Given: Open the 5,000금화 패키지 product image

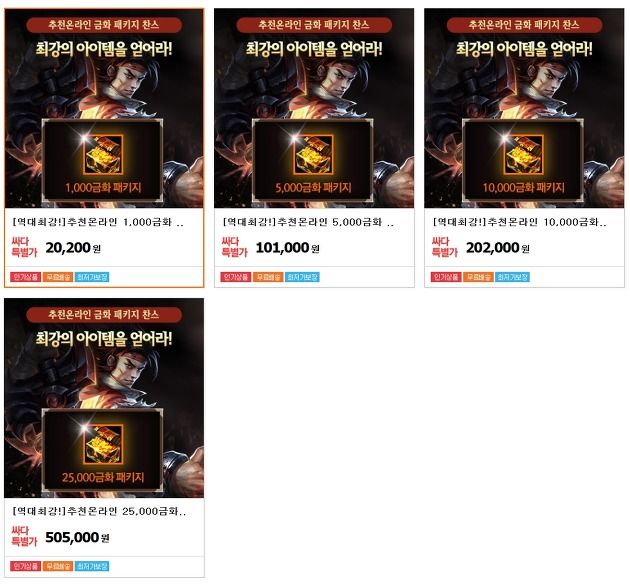Looking at the screenshot, I should coord(314,108).
